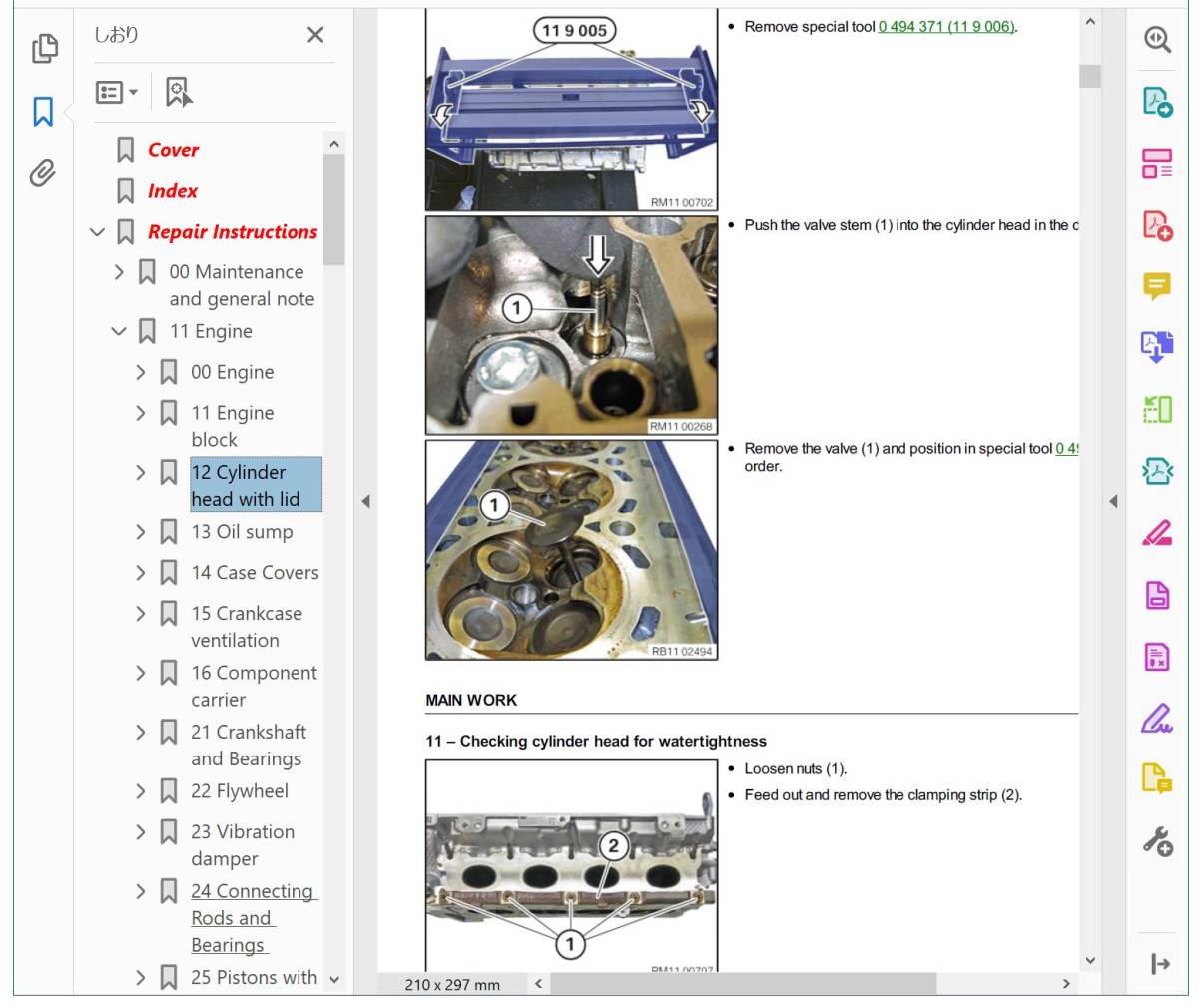Open the Cover bookmark

(173, 150)
